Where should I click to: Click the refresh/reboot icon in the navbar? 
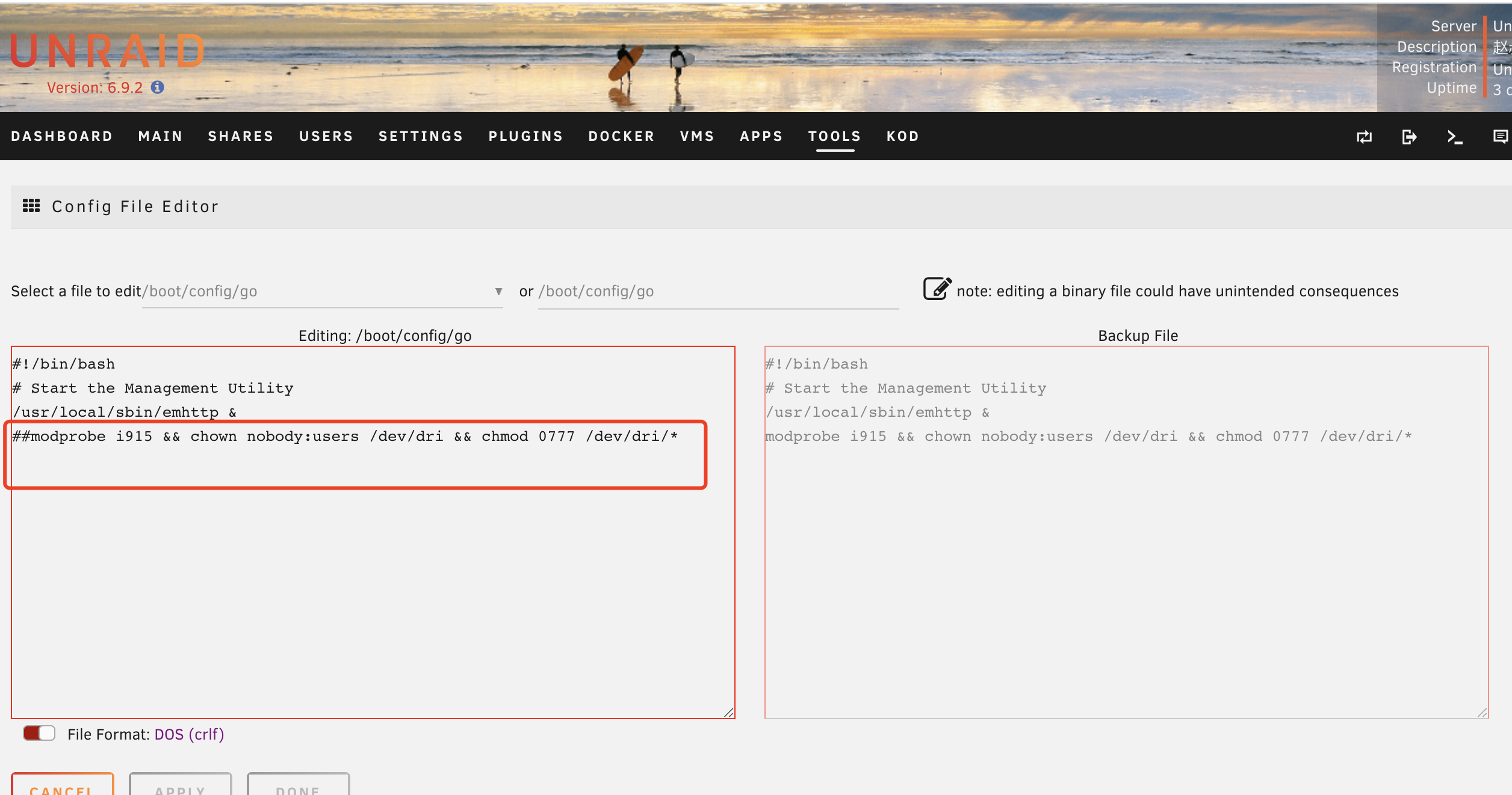tap(1364, 137)
